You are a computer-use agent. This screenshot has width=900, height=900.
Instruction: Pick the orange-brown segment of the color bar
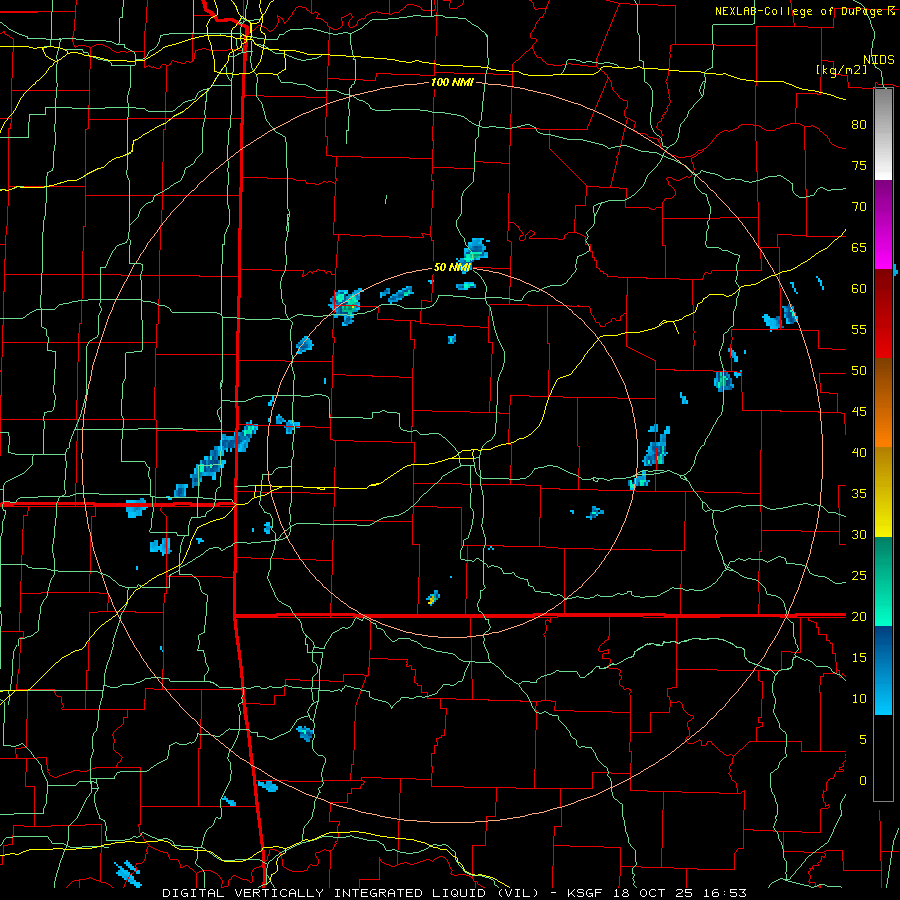coord(883,403)
